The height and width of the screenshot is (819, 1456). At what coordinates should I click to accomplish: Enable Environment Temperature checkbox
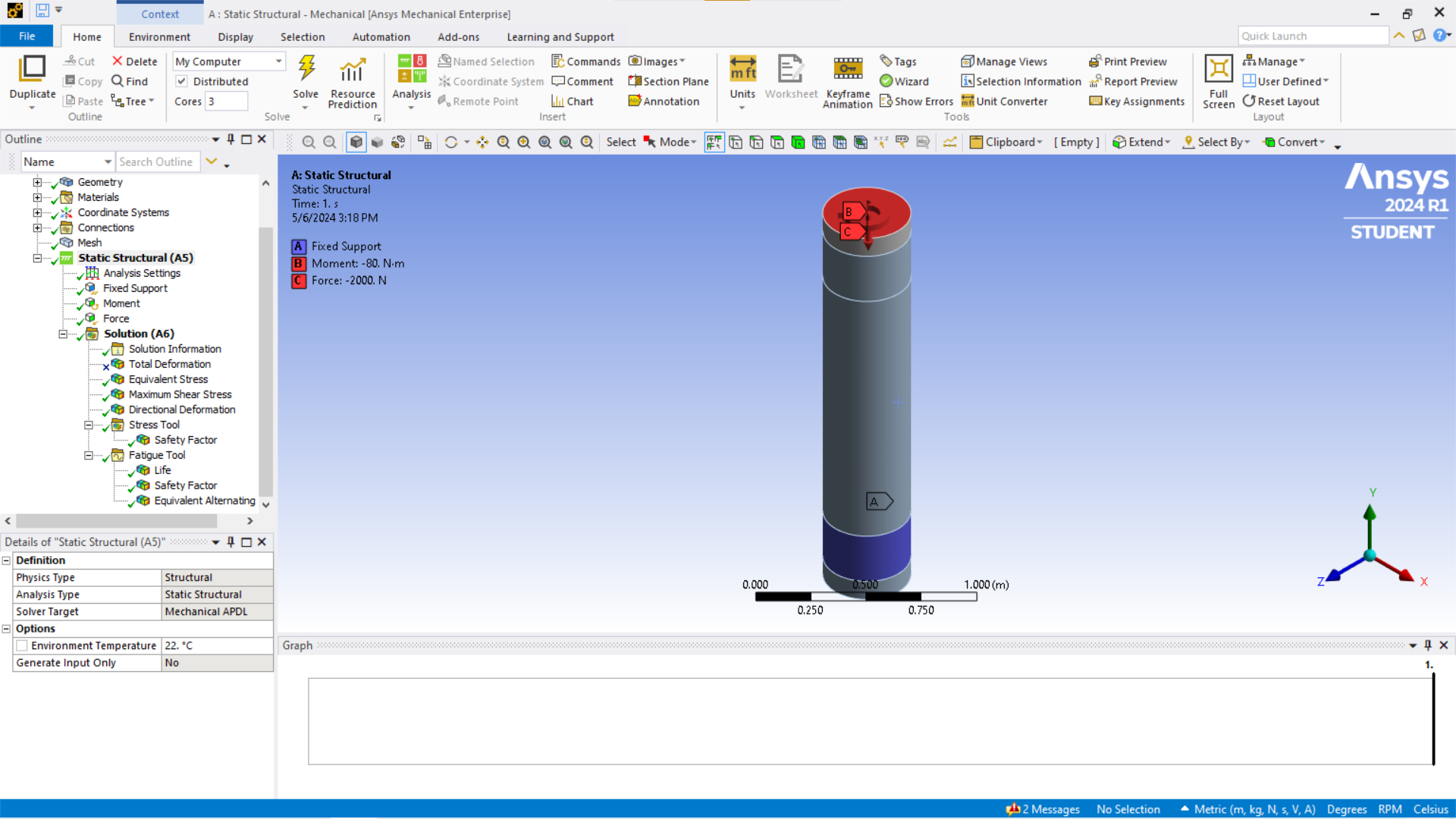(x=22, y=645)
